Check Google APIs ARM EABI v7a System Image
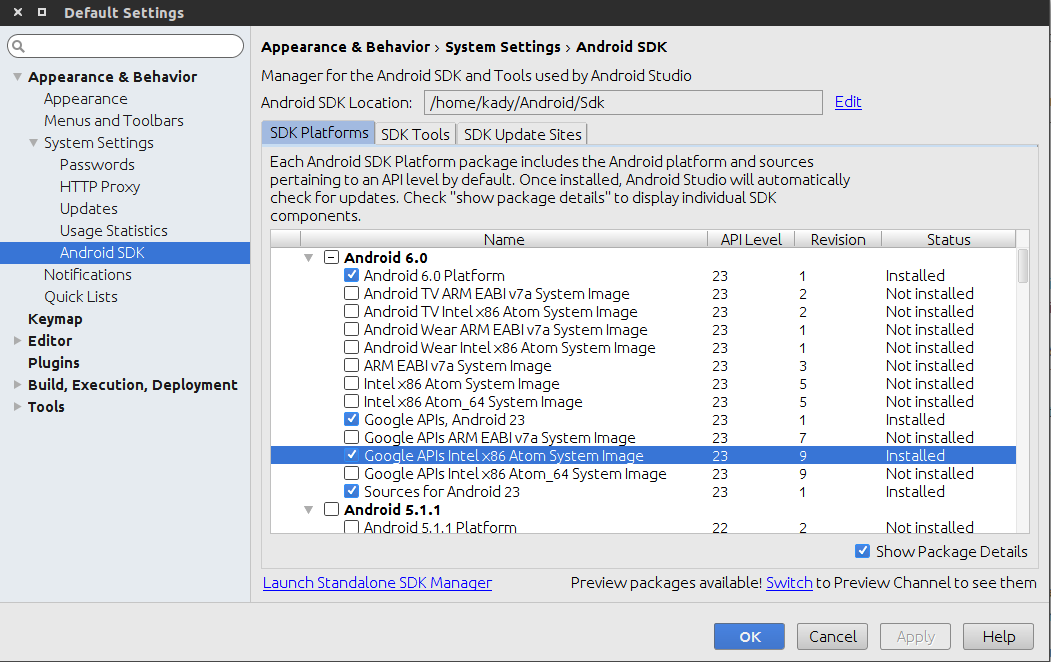Image resolution: width=1051 pixels, height=662 pixels. coord(351,438)
